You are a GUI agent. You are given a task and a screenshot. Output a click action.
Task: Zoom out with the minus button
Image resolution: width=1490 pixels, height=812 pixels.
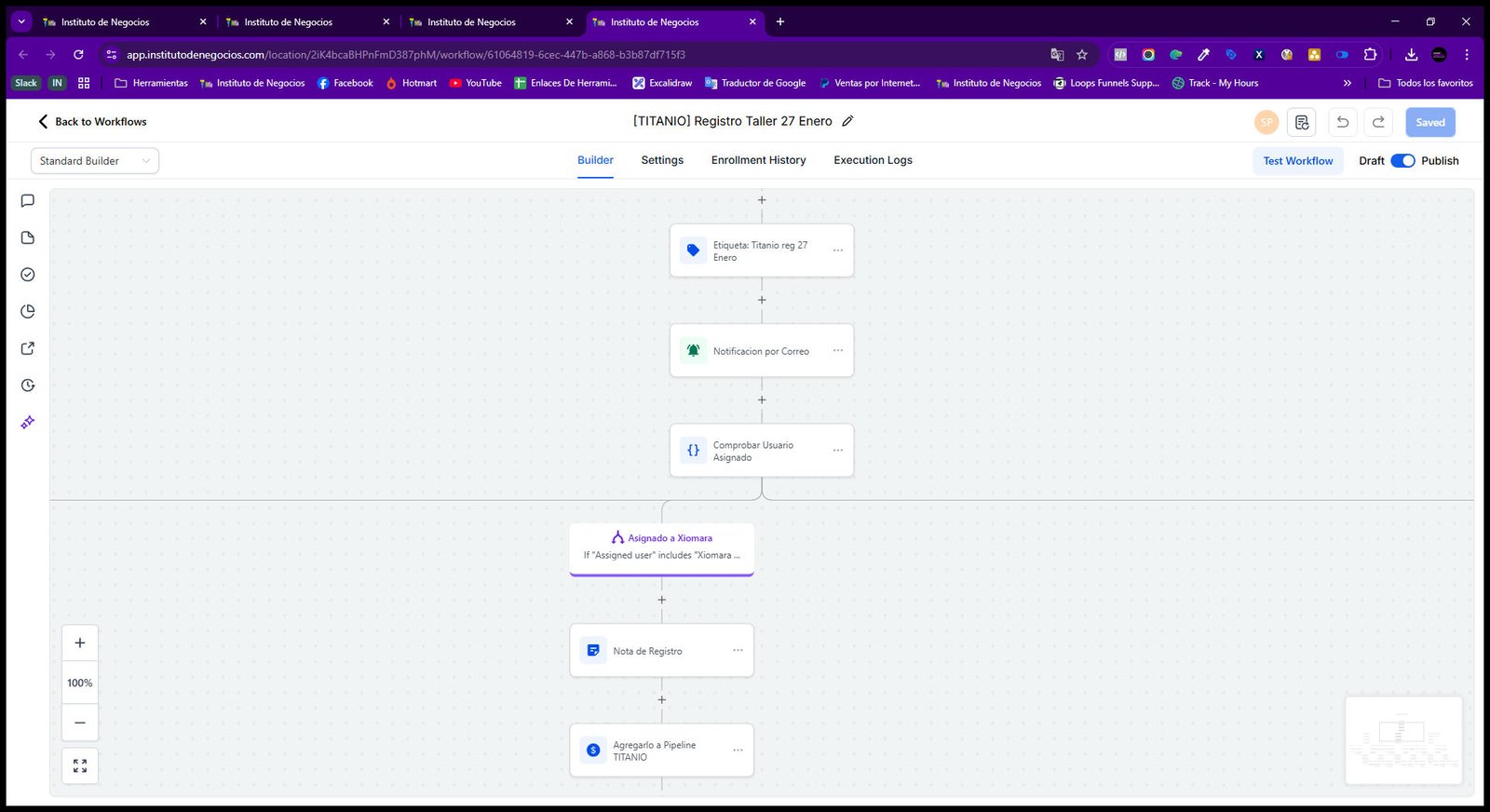tap(80, 723)
